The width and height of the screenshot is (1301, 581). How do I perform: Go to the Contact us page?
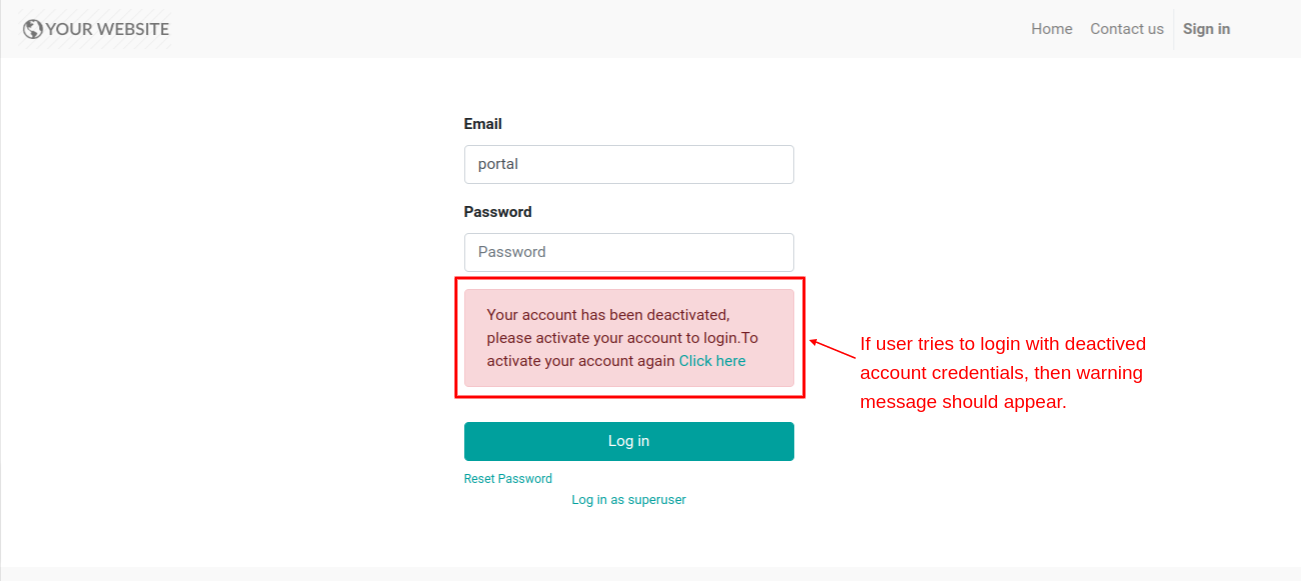(x=1127, y=29)
